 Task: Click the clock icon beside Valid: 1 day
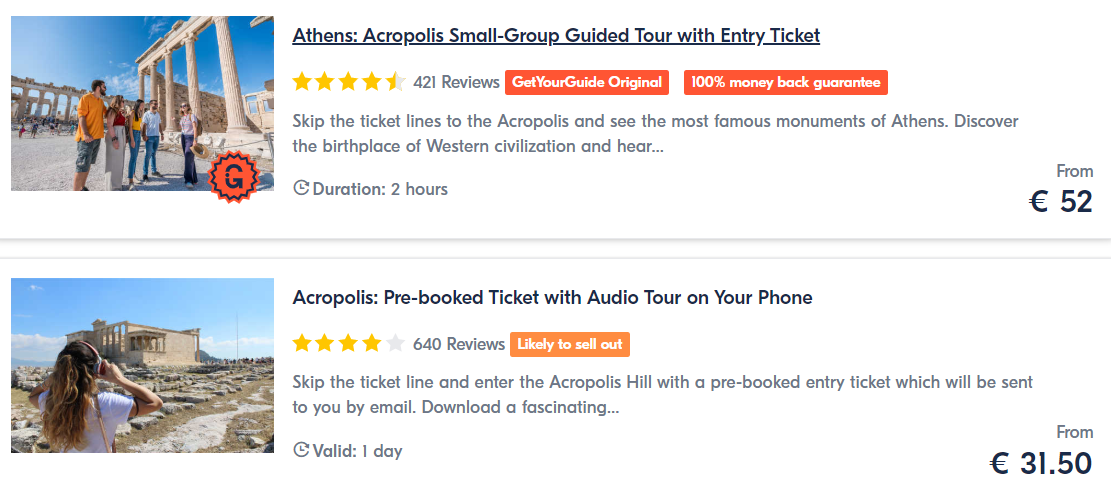[301, 450]
